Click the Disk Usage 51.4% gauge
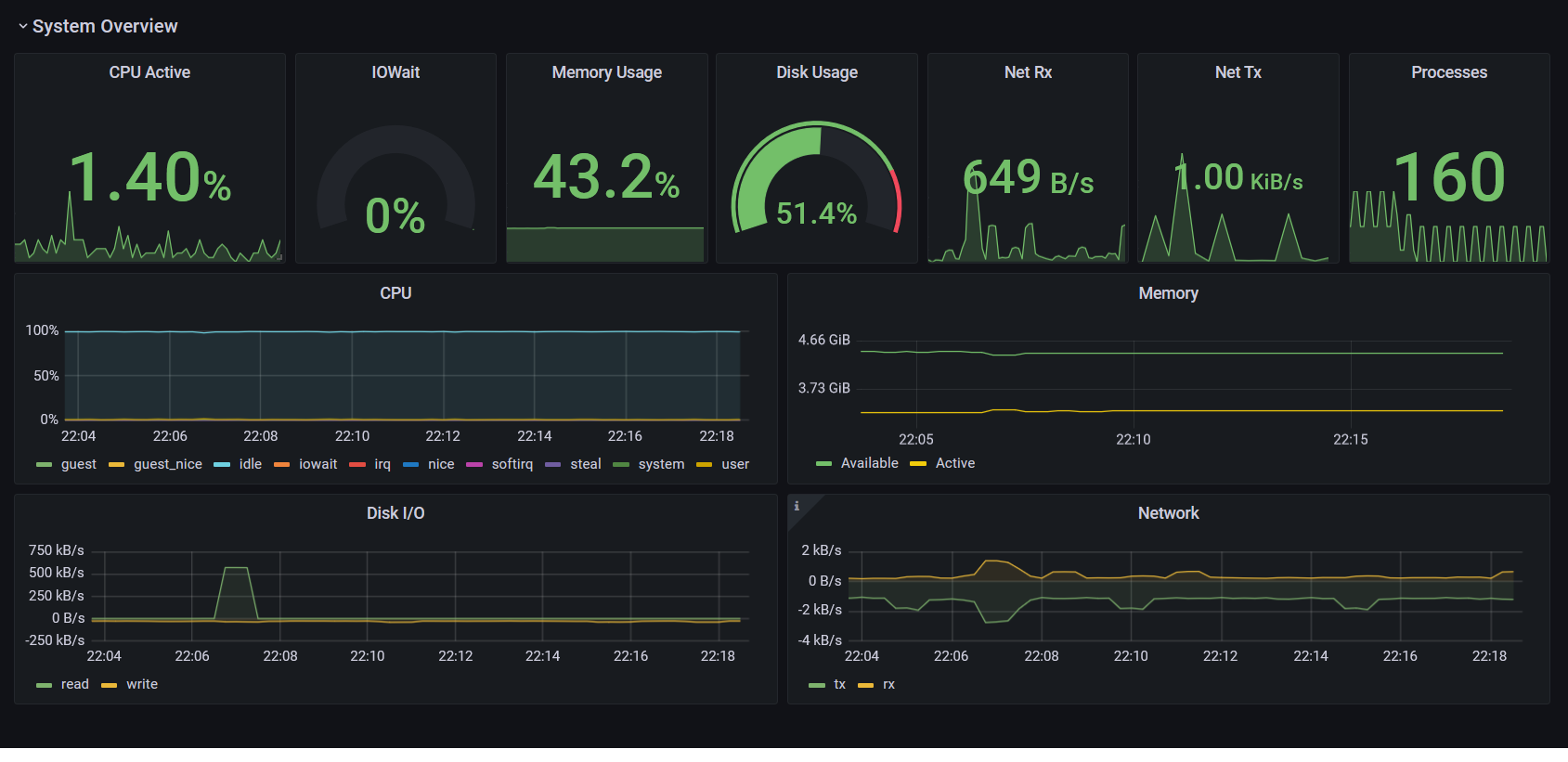 click(x=817, y=177)
